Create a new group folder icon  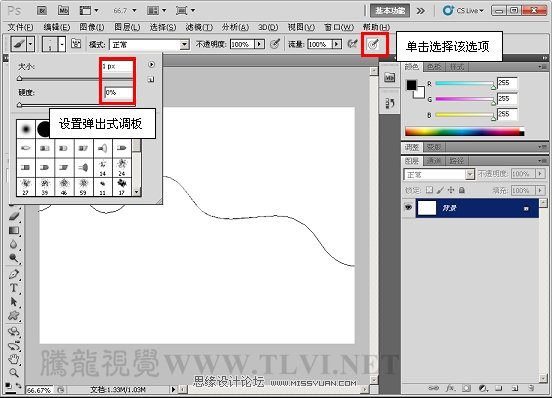click(x=499, y=388)
